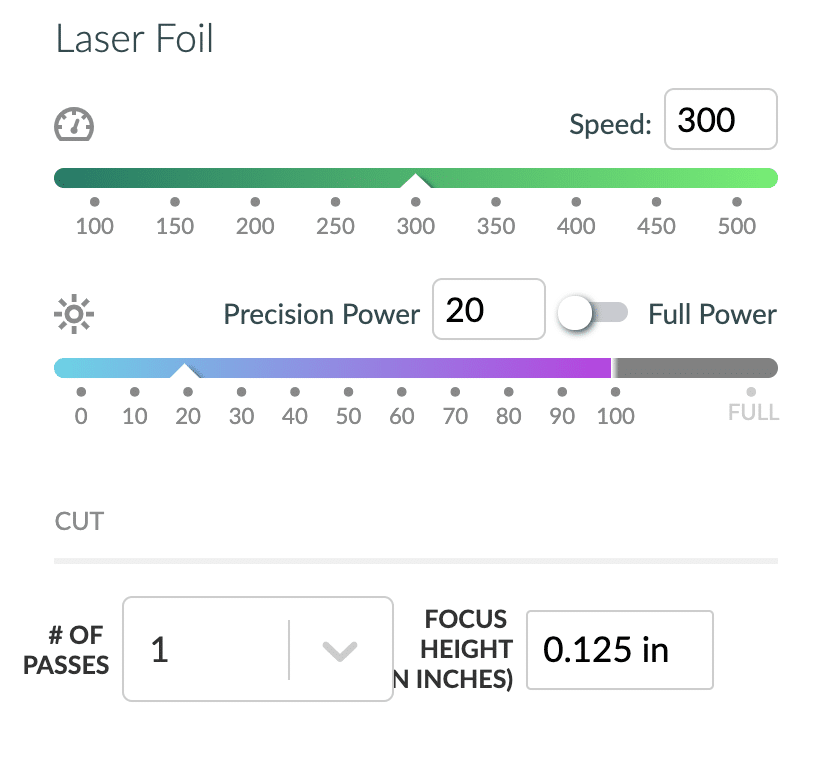This screenshot has height=768, width=824.
Task: Set speed slider to 400 mark
Action: pyautogui.click(x=576, y=202)
